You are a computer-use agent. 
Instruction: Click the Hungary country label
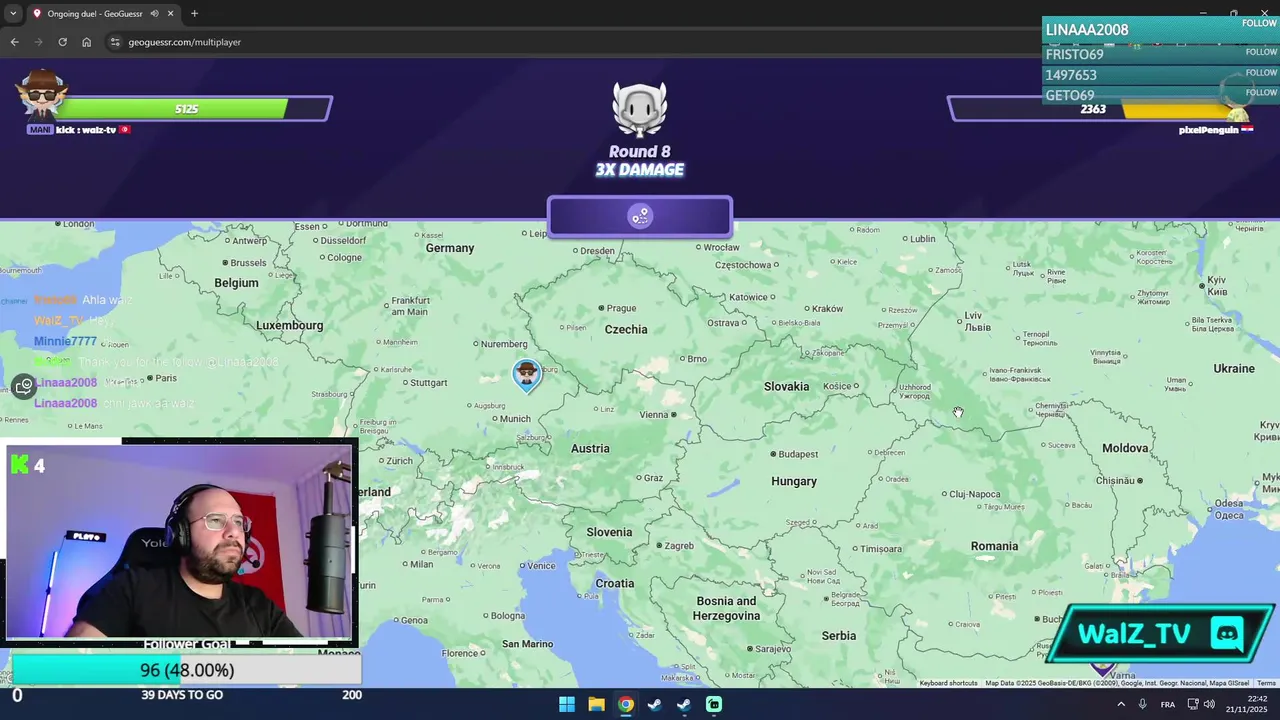click(794, 481)
